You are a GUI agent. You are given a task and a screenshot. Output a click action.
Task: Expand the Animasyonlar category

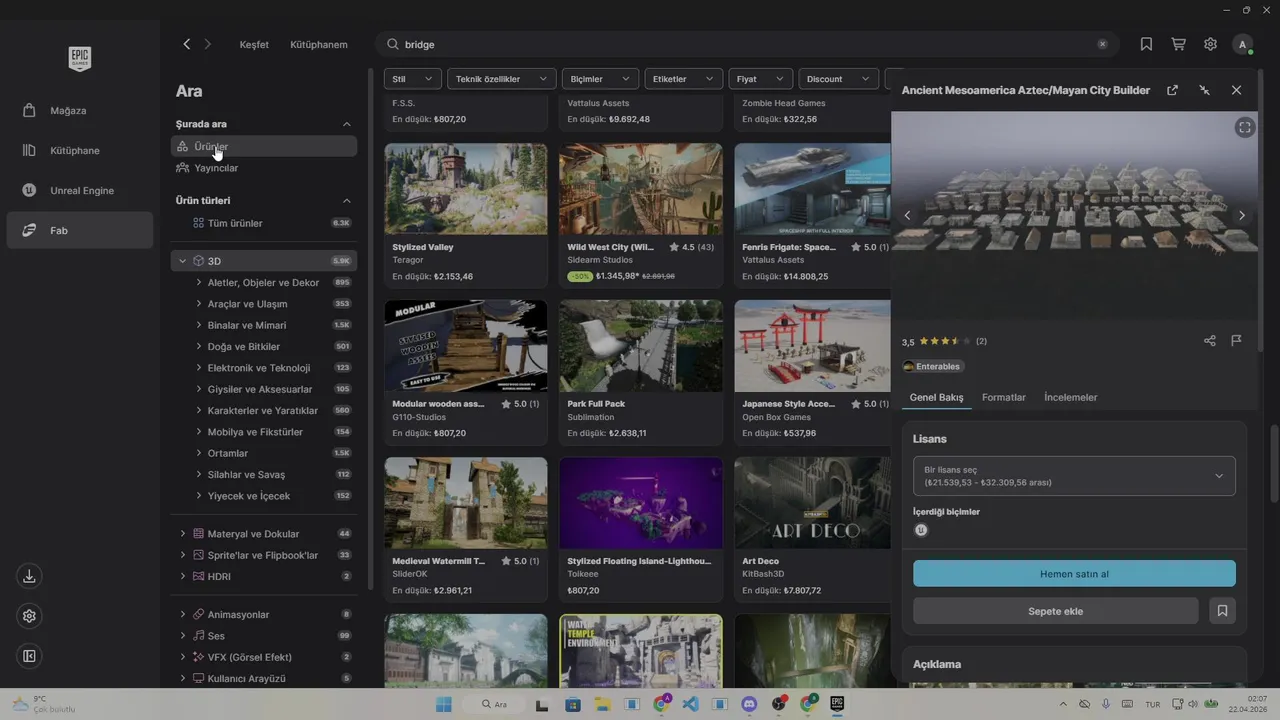point(182,614)
